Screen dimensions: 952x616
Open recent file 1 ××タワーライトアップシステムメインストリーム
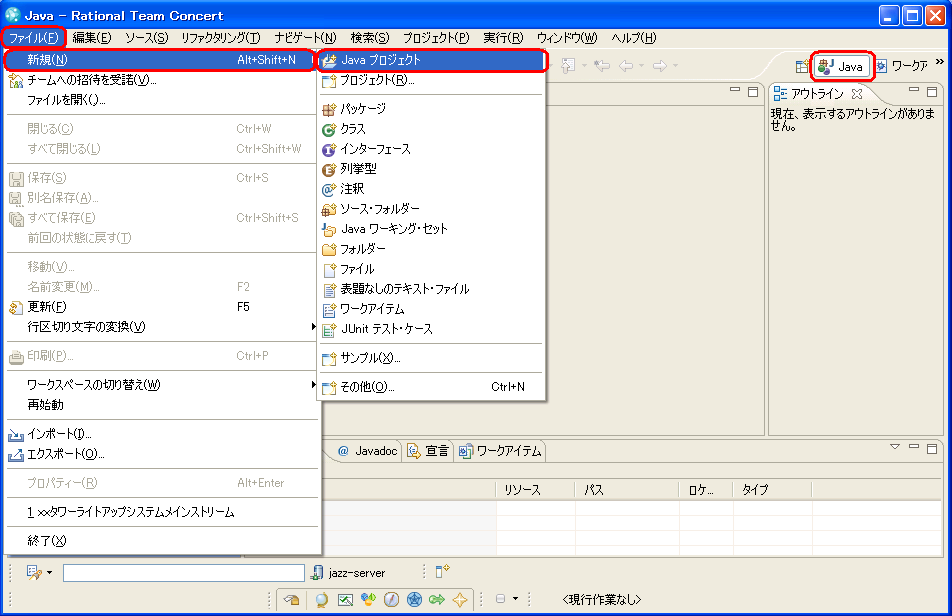point(162,512)
